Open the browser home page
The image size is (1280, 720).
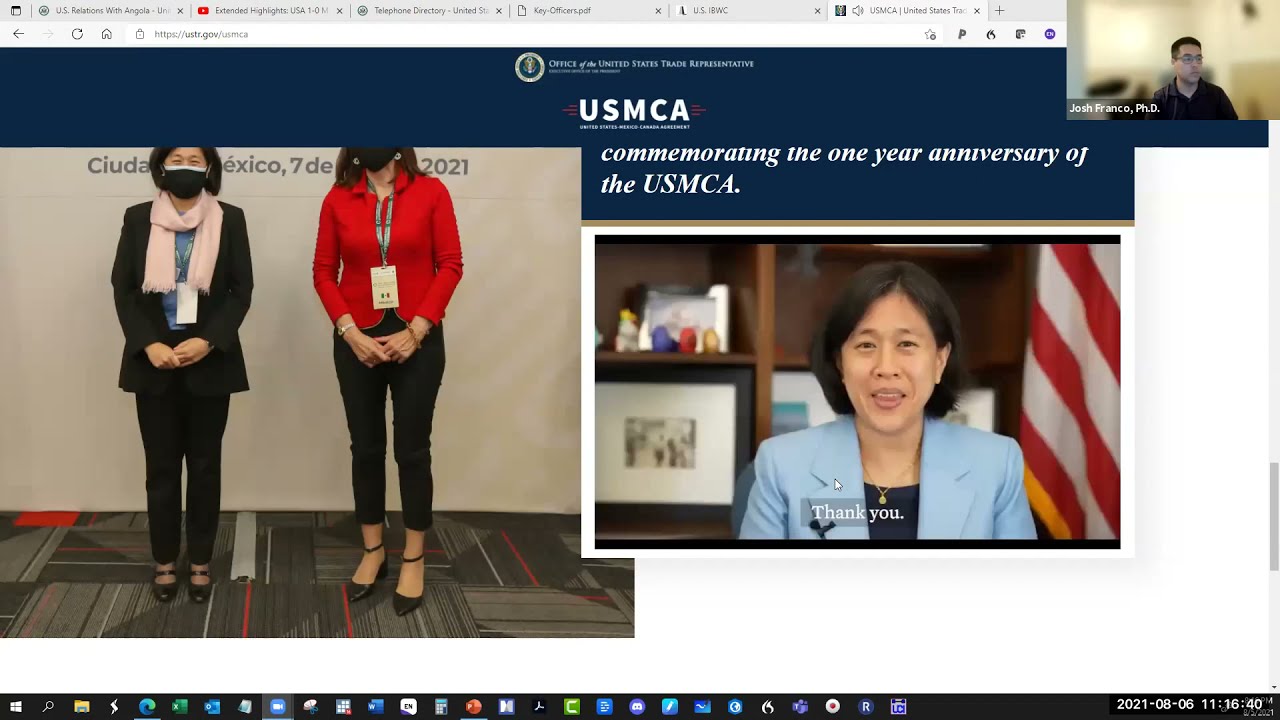[107, 34]
